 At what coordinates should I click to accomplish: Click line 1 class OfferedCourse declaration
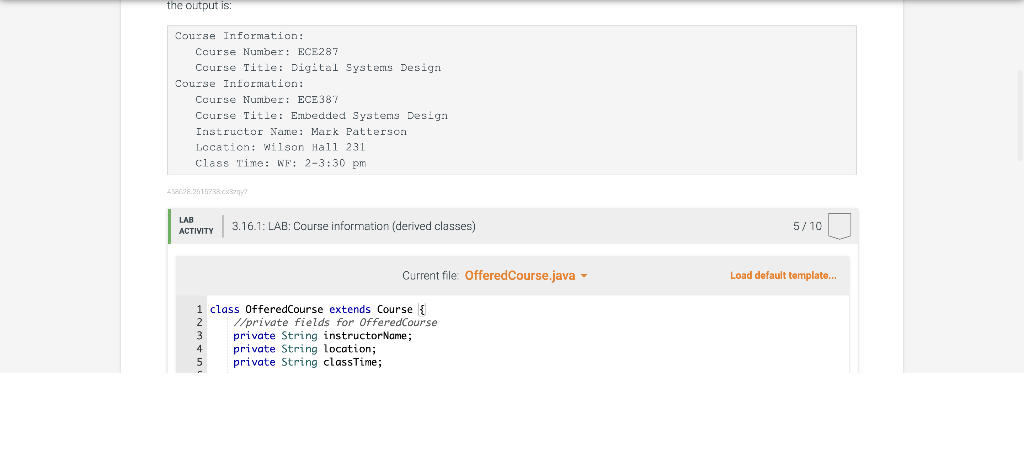317,309
